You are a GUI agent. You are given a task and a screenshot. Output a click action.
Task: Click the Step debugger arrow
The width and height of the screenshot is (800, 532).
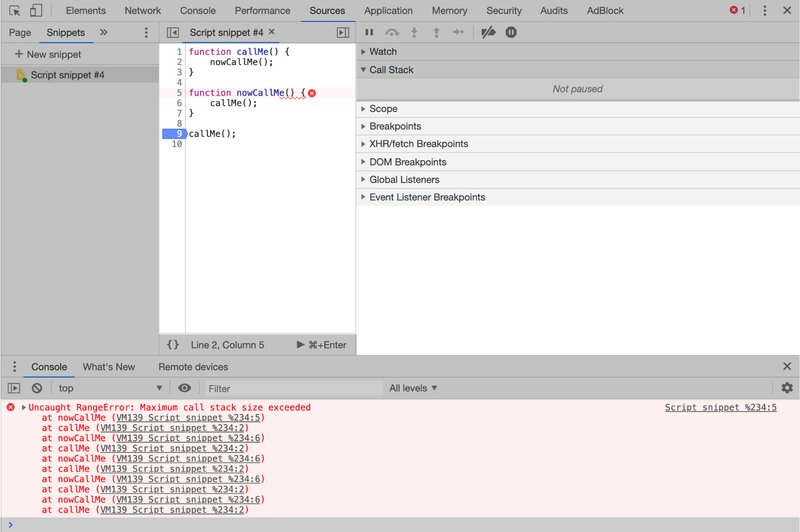click(x=458, y=32)
